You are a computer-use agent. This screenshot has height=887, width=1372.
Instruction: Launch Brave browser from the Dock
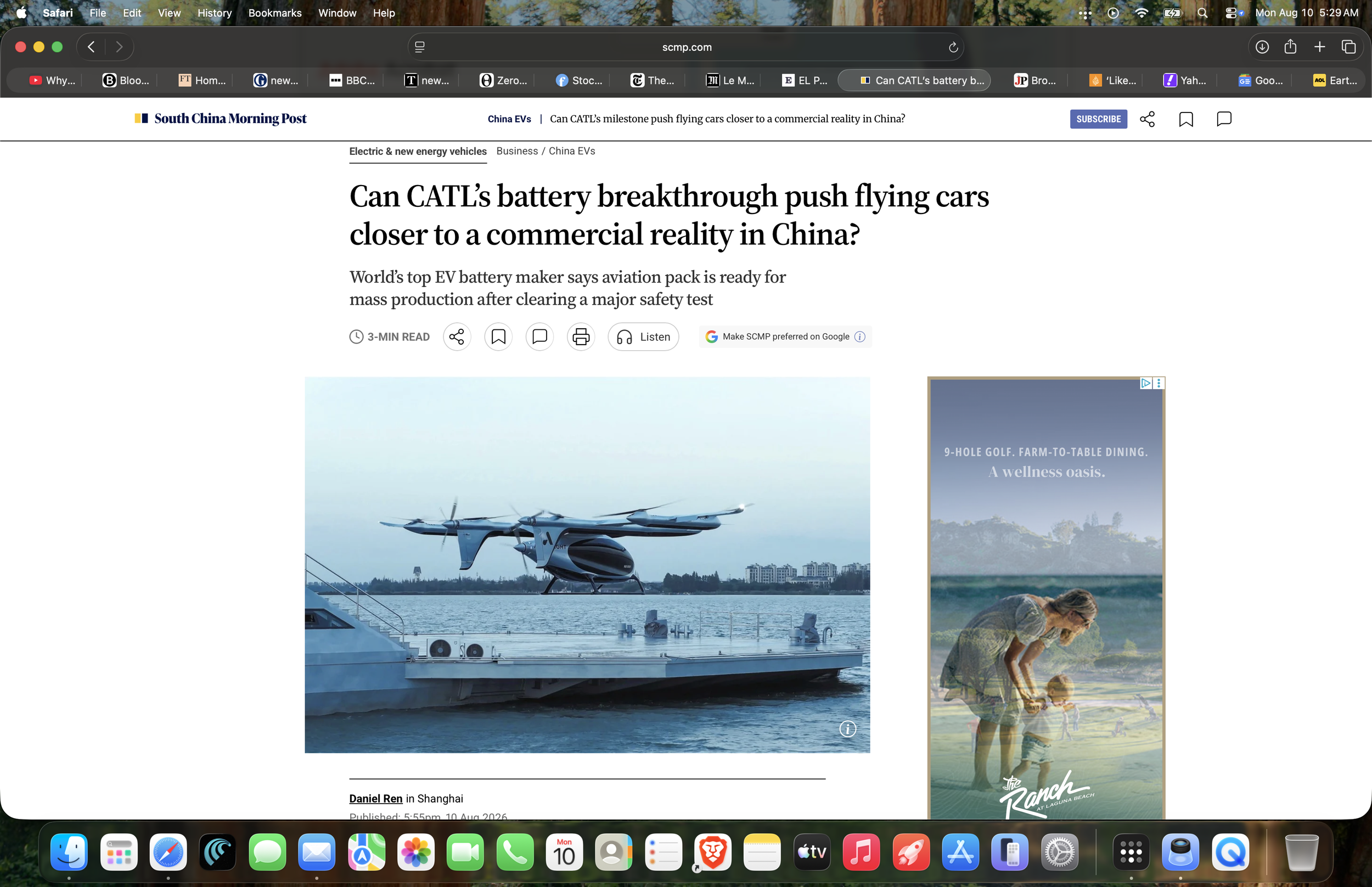(x=713, y=852)
